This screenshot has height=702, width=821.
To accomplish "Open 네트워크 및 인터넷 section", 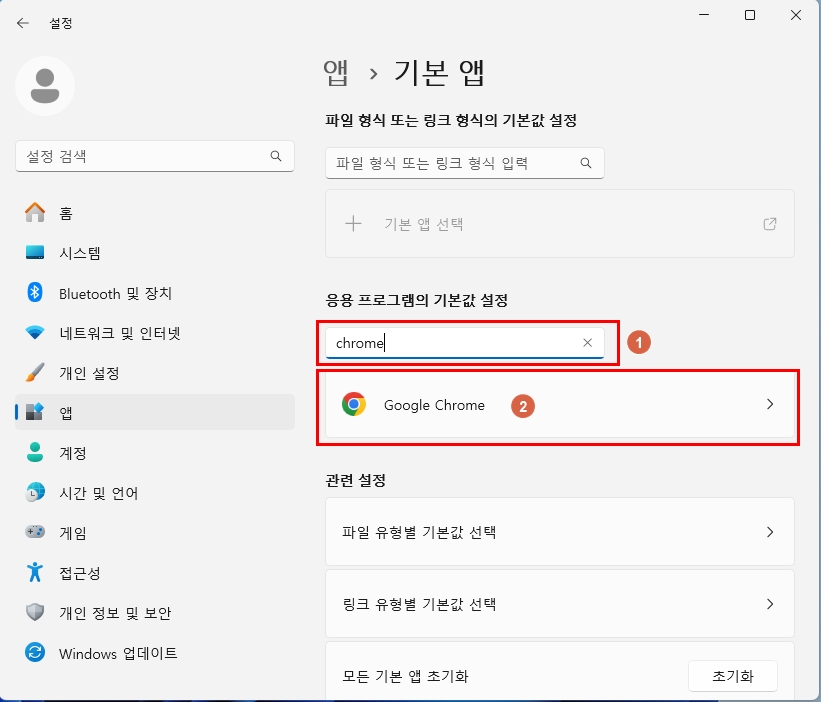I will [34, 333].
